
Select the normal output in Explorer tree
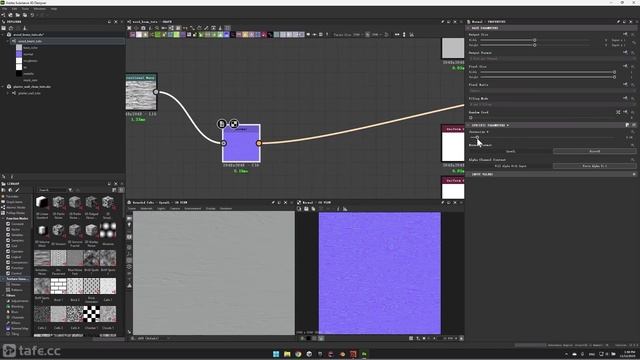point(28,54)
